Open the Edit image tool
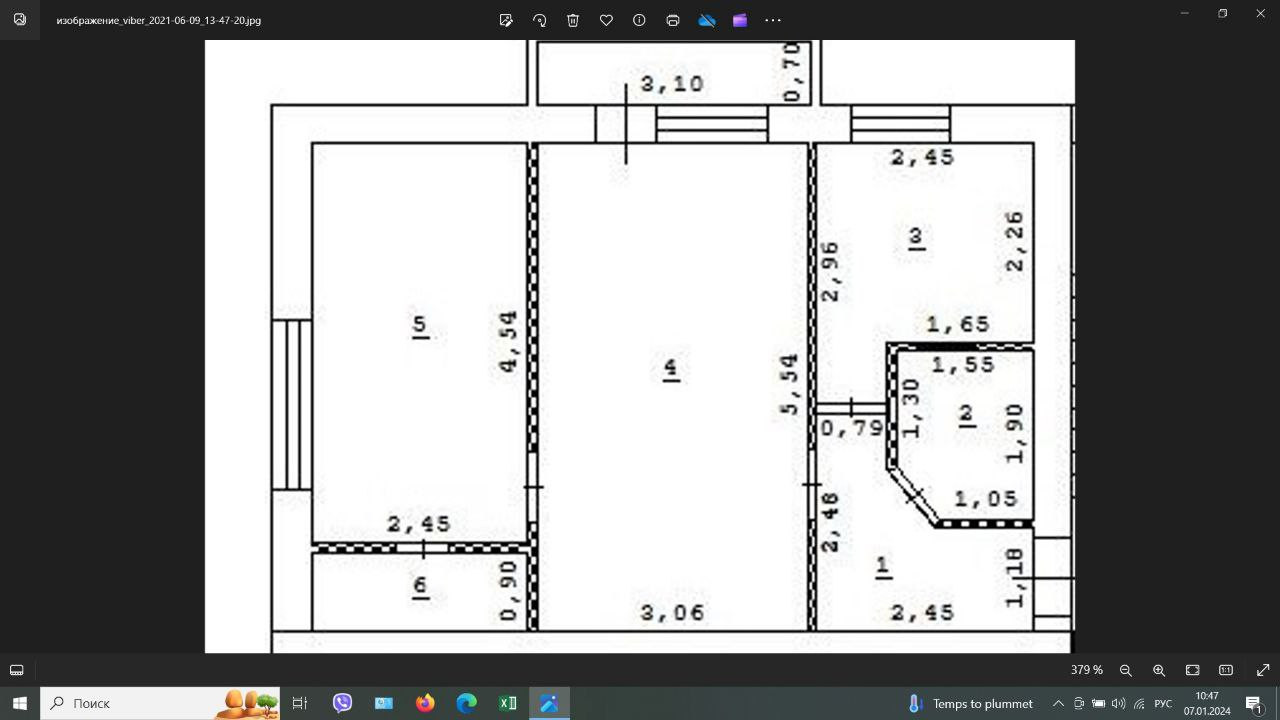 (x=506, y=20)
